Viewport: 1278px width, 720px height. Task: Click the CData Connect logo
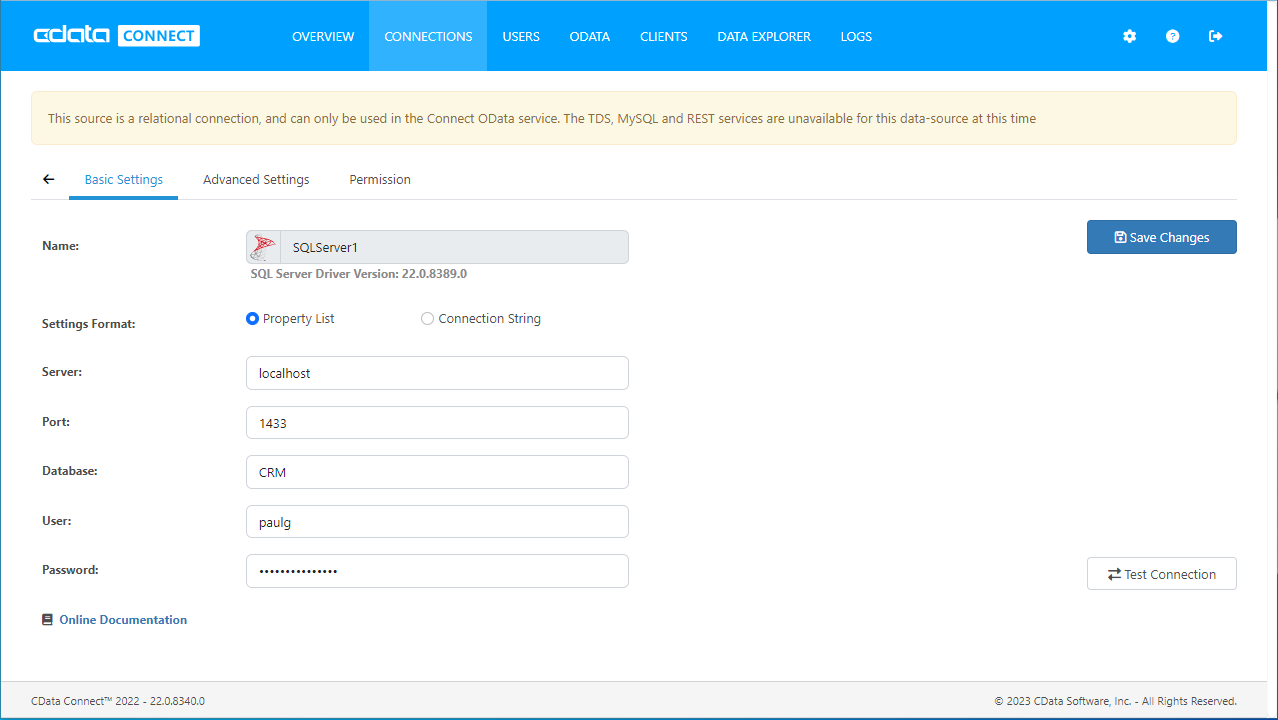click(117, 36)
